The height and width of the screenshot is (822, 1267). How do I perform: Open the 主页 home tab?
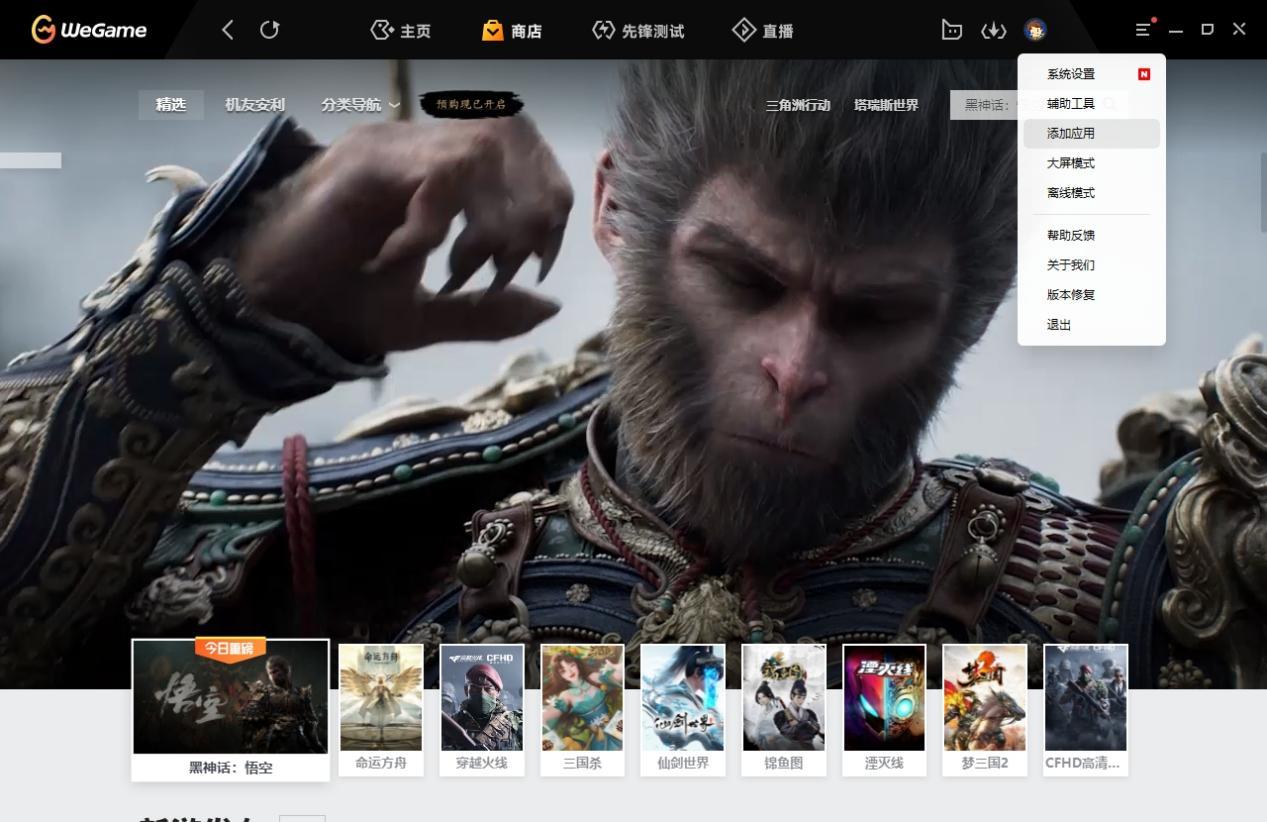(400, 30)
